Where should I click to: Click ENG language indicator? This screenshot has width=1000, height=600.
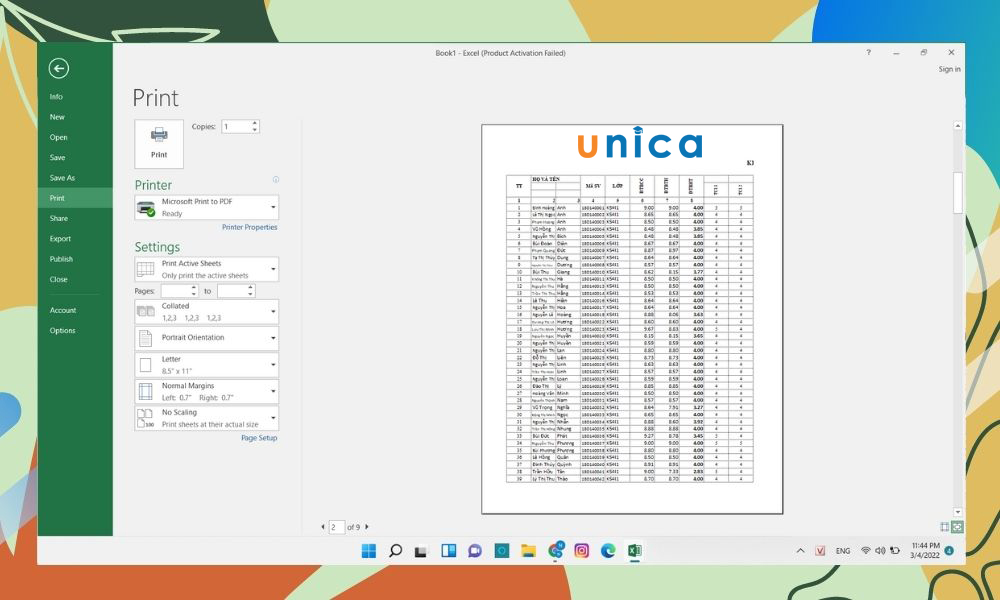click(843, 551)
